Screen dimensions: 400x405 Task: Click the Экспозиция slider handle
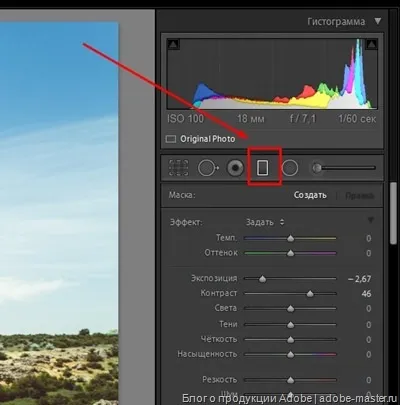click(263, 279)
